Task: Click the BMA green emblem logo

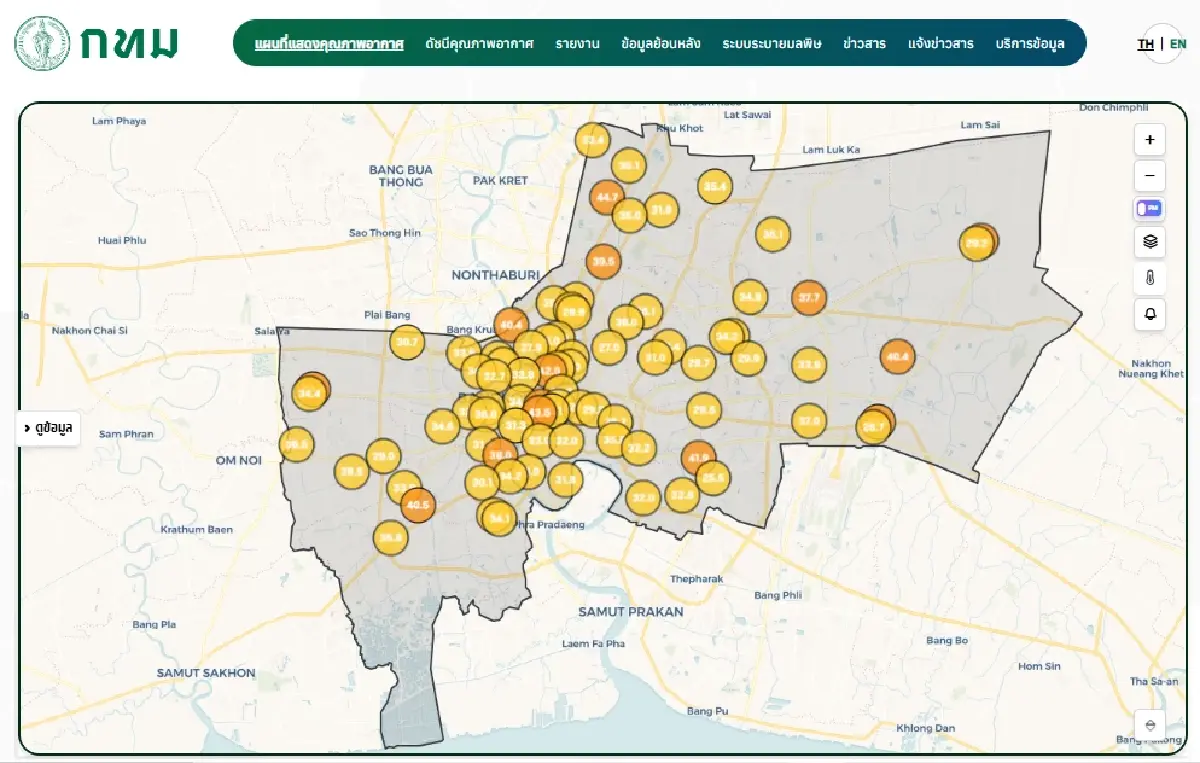Action: 42,43
